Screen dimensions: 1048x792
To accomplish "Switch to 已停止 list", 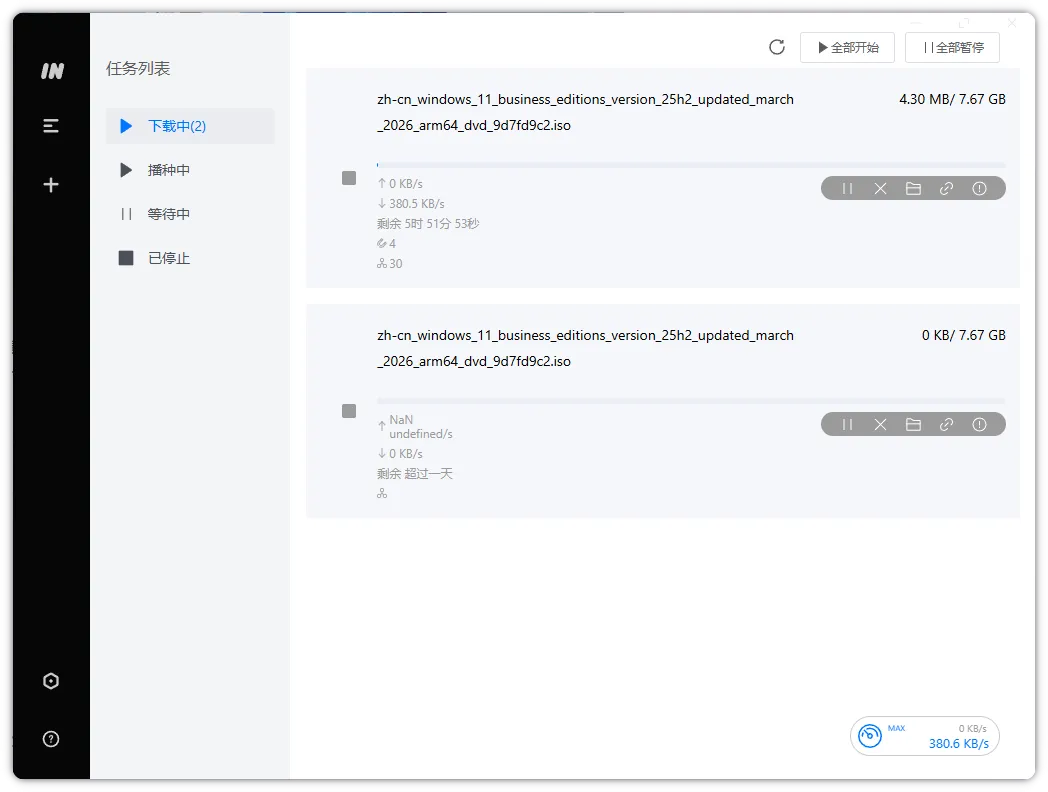I will click(190, 258).
